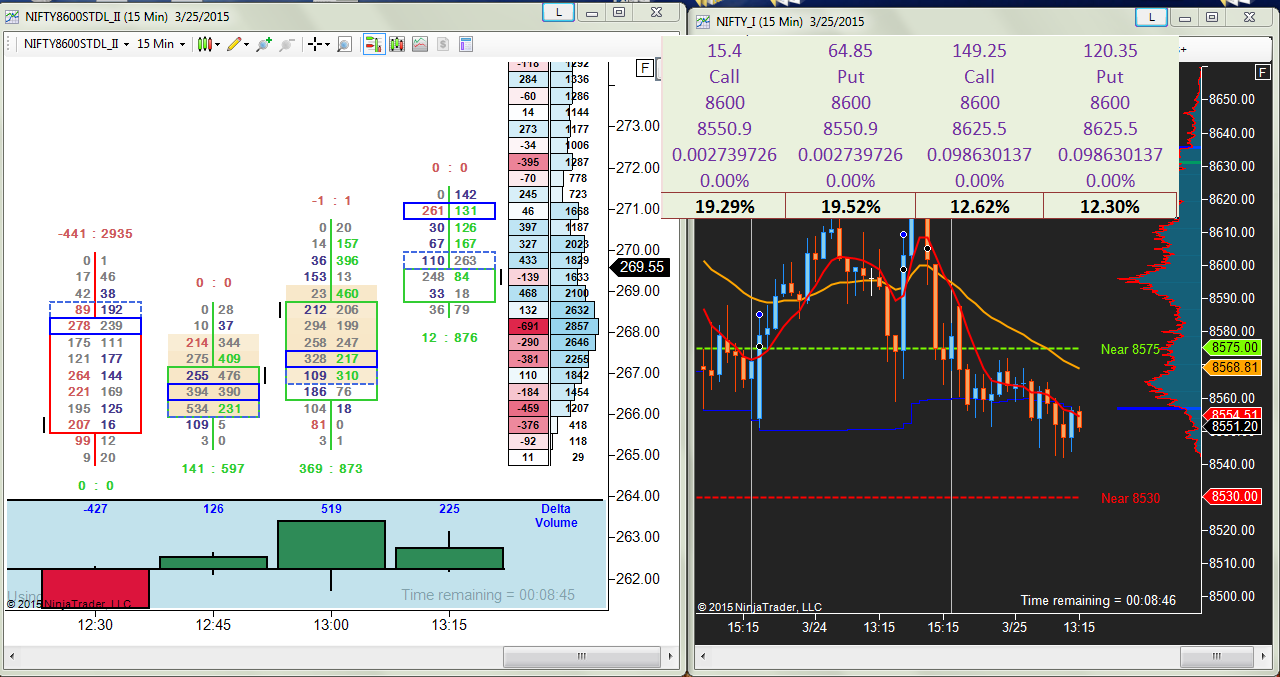The image size is (1280, 677).
Task: Click zoom in magnifier with plus
Action: tap(264, 44)
